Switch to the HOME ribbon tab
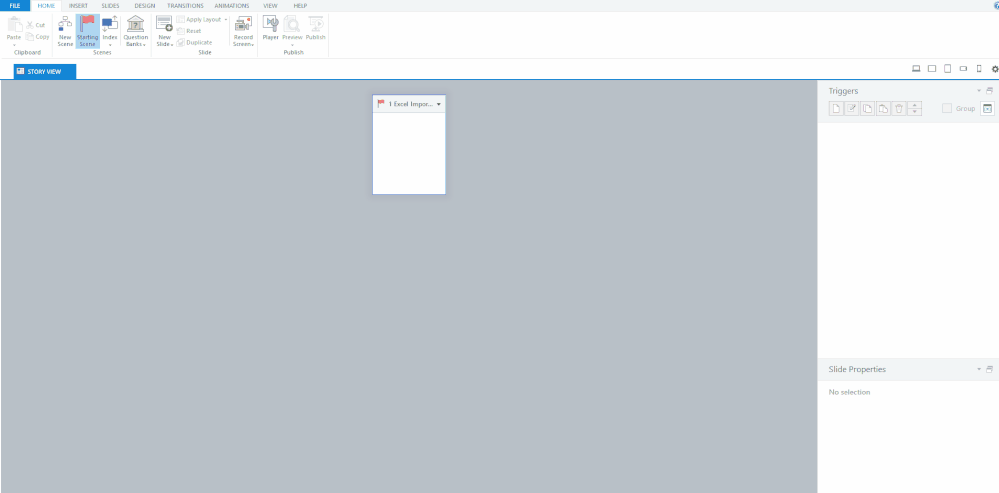This screenshot has height=493, width=999. tap(46, 6)
